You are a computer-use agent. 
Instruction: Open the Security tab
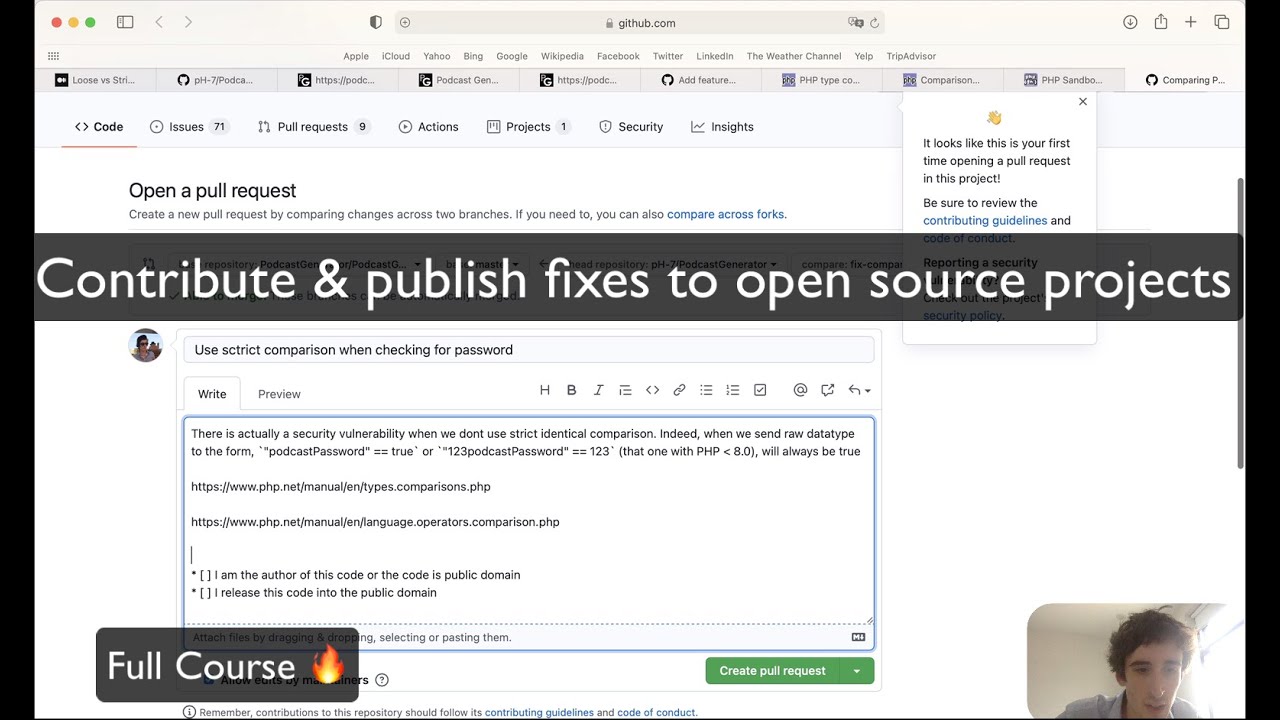[x=631, y=127]
